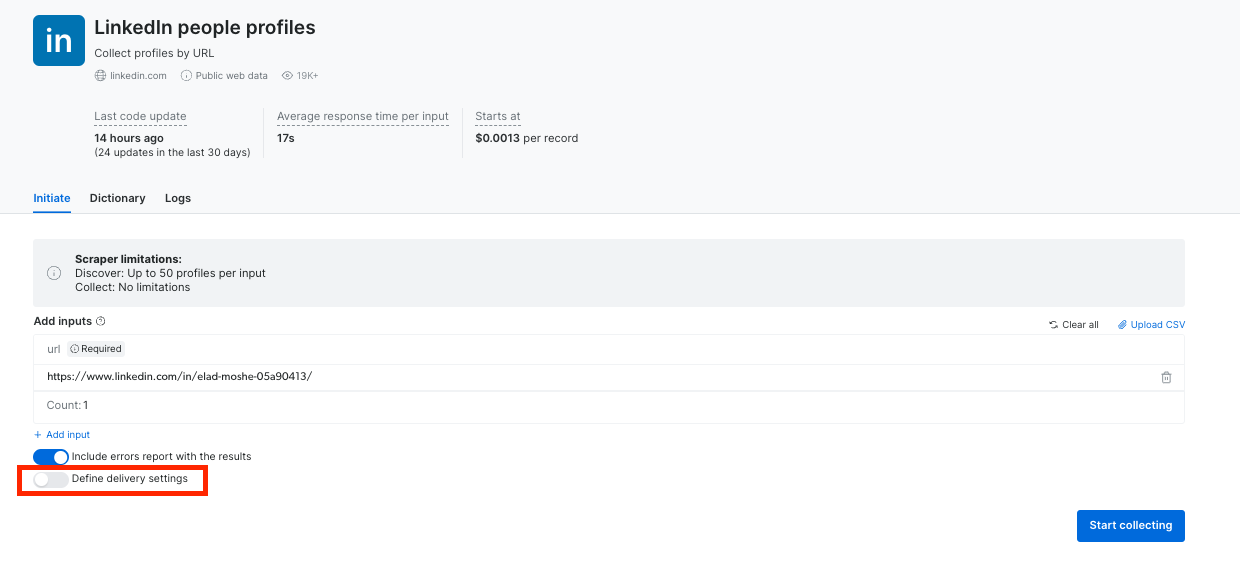Image resolution: width=1240 pixels, height=575 pixels.
Task: Click 'Count: 1' text
Action: 68,406
